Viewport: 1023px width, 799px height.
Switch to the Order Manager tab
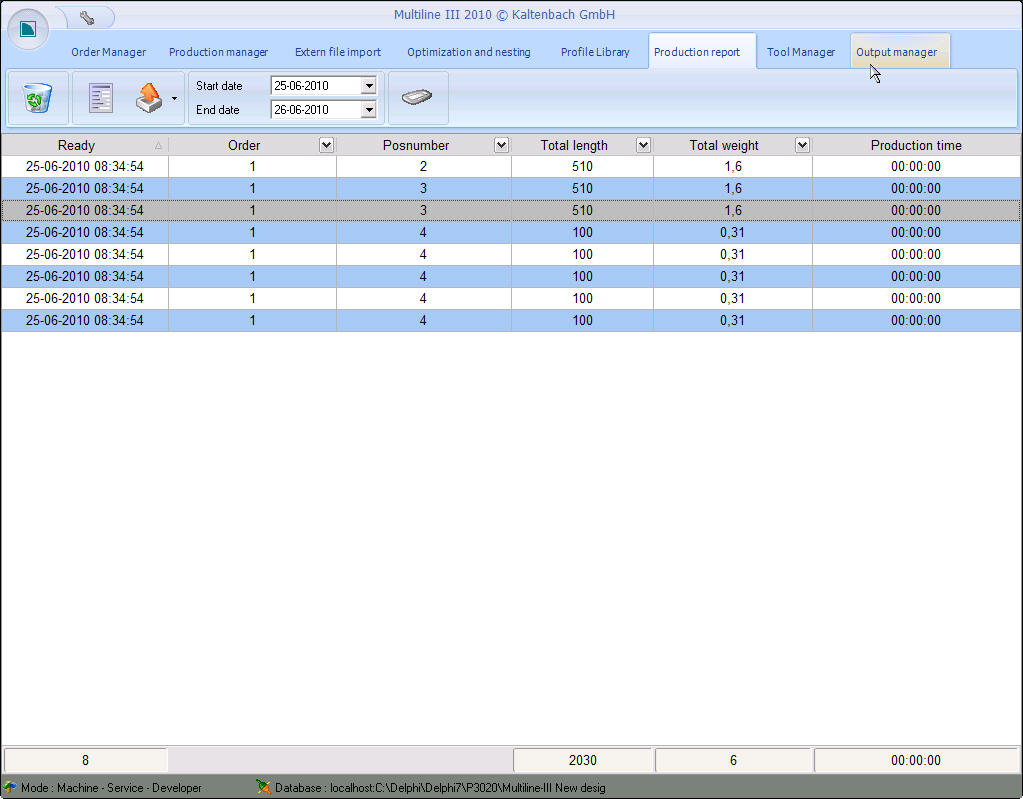(108, 52)
